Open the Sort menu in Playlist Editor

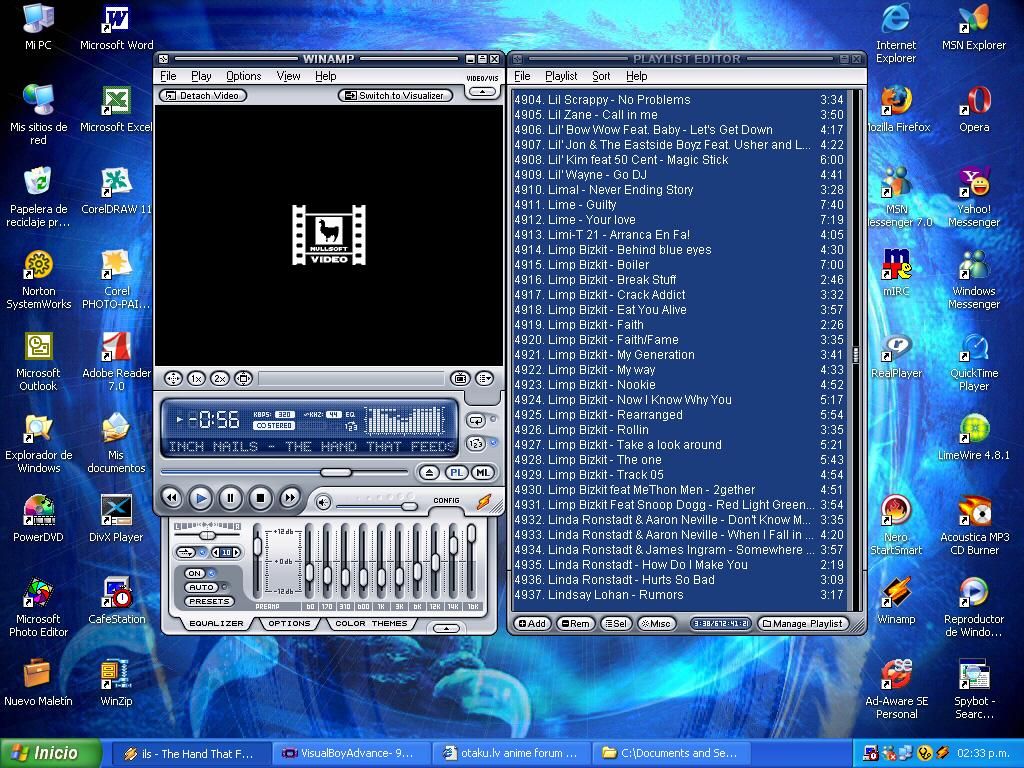pos(601,76)
